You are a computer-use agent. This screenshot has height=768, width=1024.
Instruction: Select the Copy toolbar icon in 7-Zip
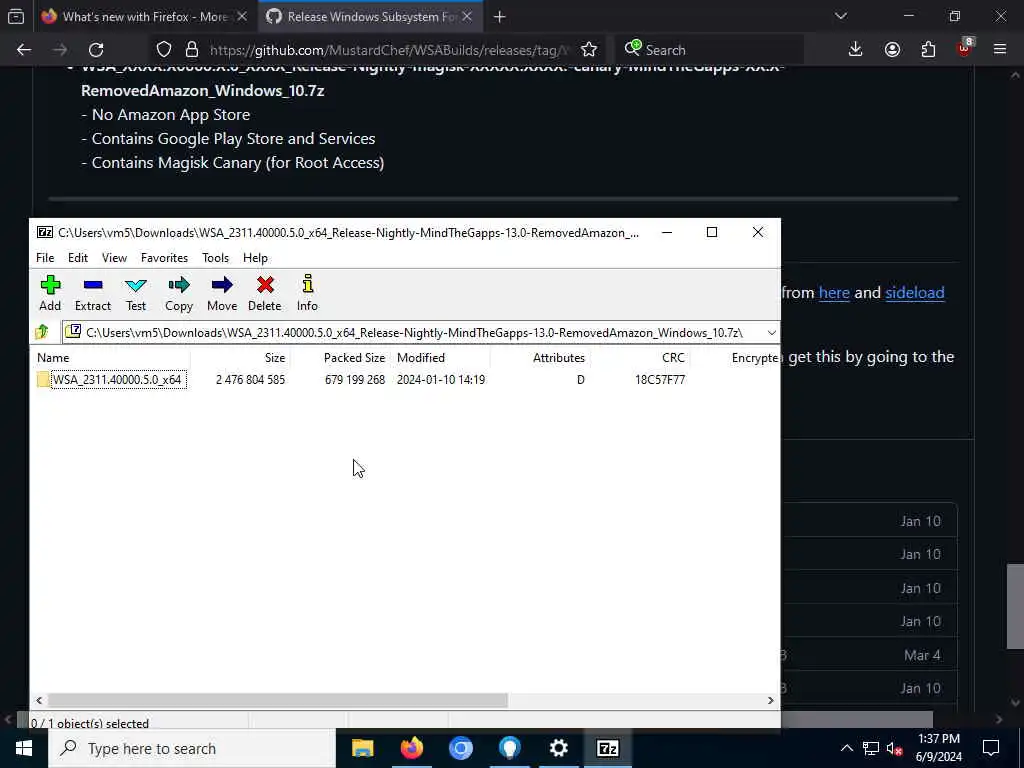tap(178, 293)
